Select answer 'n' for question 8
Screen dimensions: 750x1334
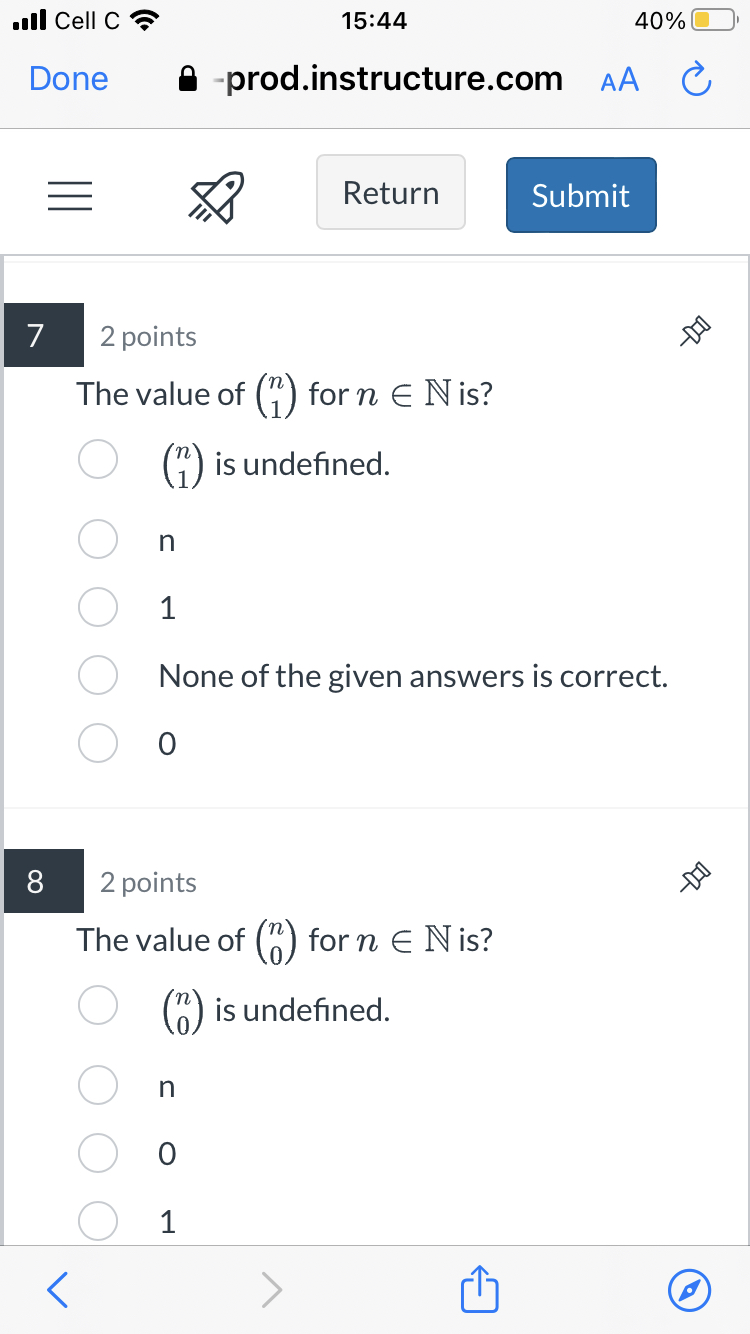click(97, 1085)
